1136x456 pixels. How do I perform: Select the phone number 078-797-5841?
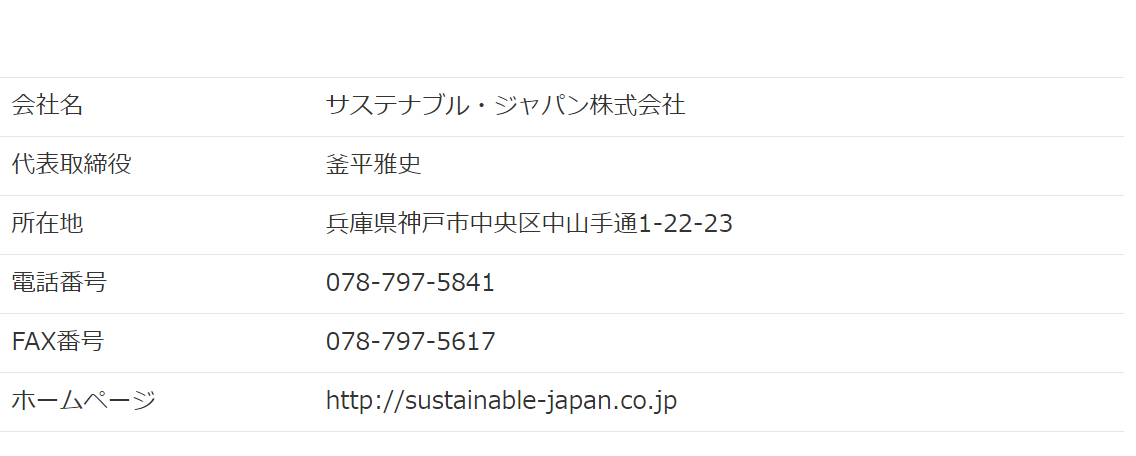click(x=410, y=283)
